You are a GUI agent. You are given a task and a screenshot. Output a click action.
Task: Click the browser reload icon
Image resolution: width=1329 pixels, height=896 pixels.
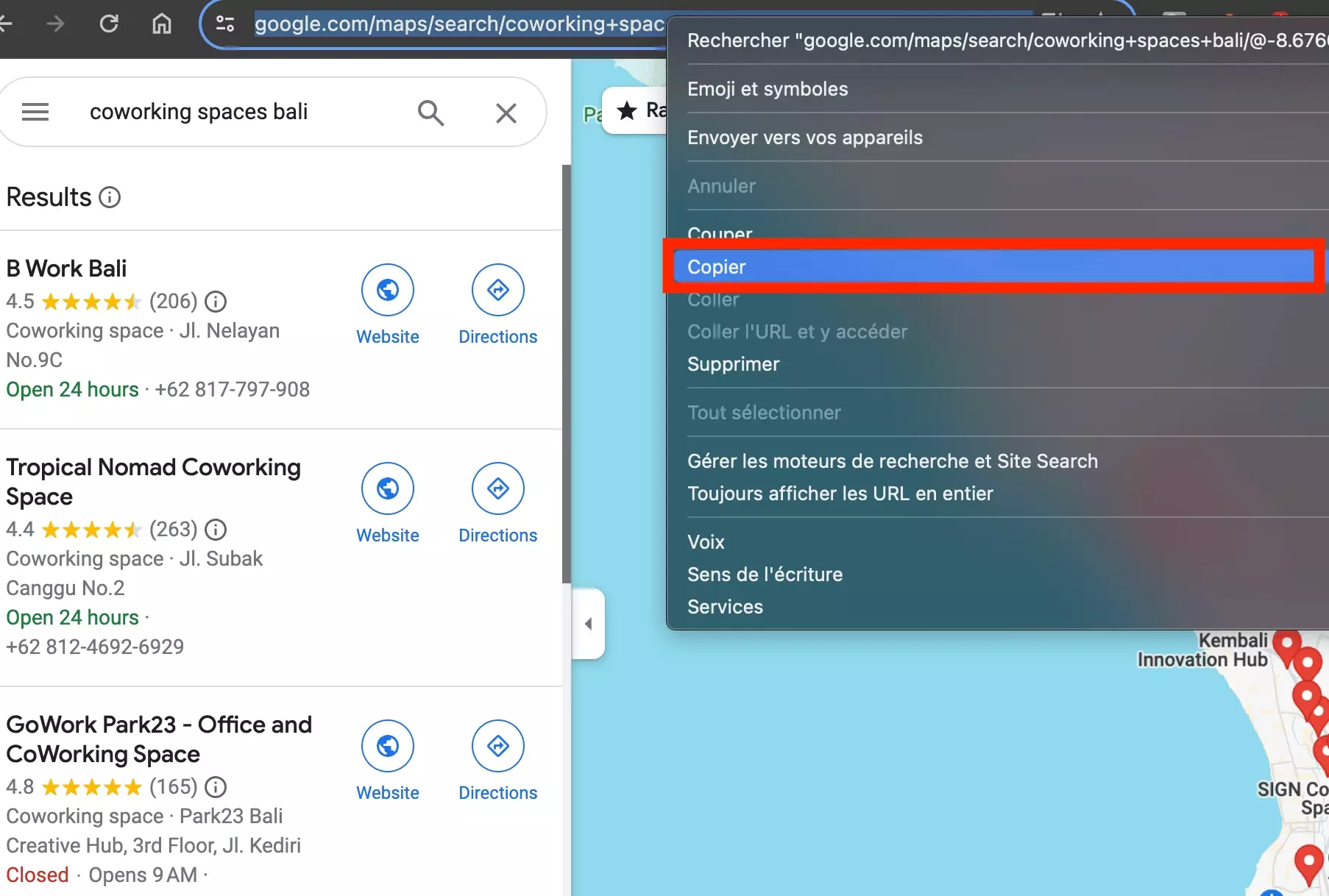pyautogui.click(x=109, y=24)
